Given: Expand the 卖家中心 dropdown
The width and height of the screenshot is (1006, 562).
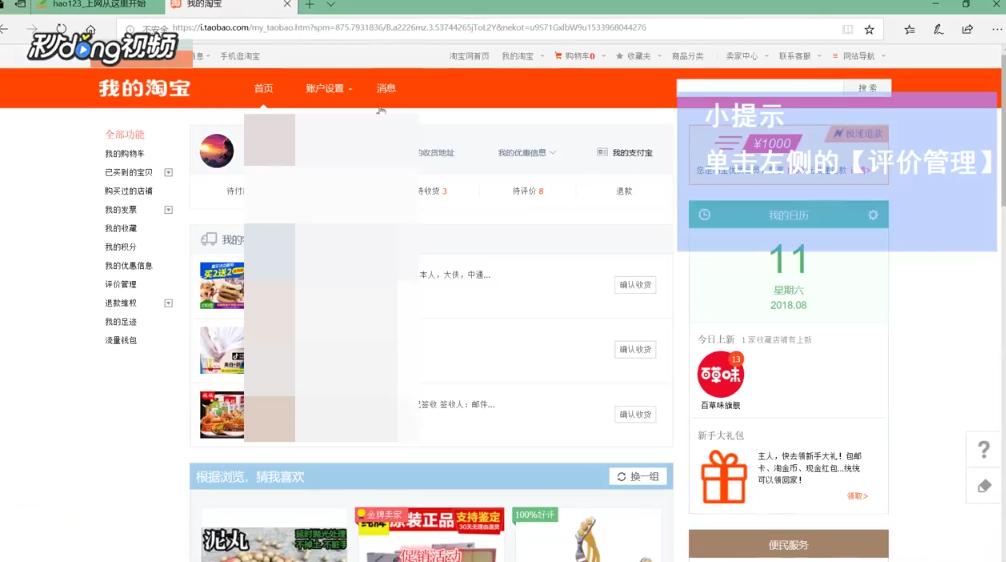Looking at the screenshot, I should [x=767, y=56].
